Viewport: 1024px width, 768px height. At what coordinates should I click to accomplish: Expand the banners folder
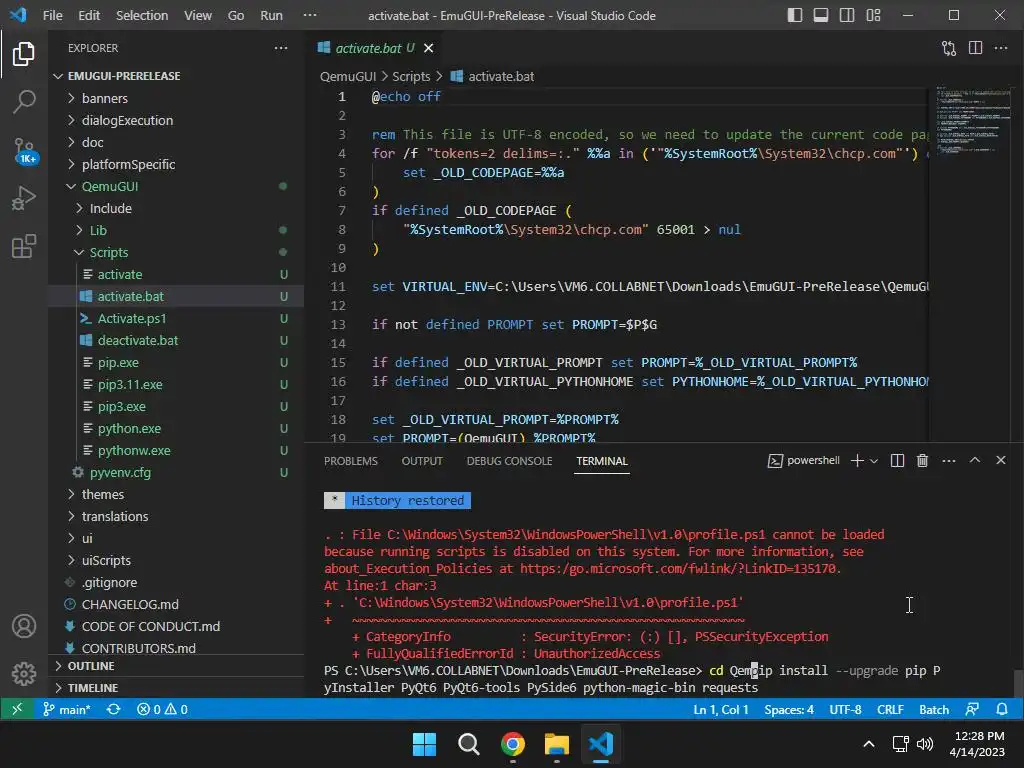[x=176, y=99]
